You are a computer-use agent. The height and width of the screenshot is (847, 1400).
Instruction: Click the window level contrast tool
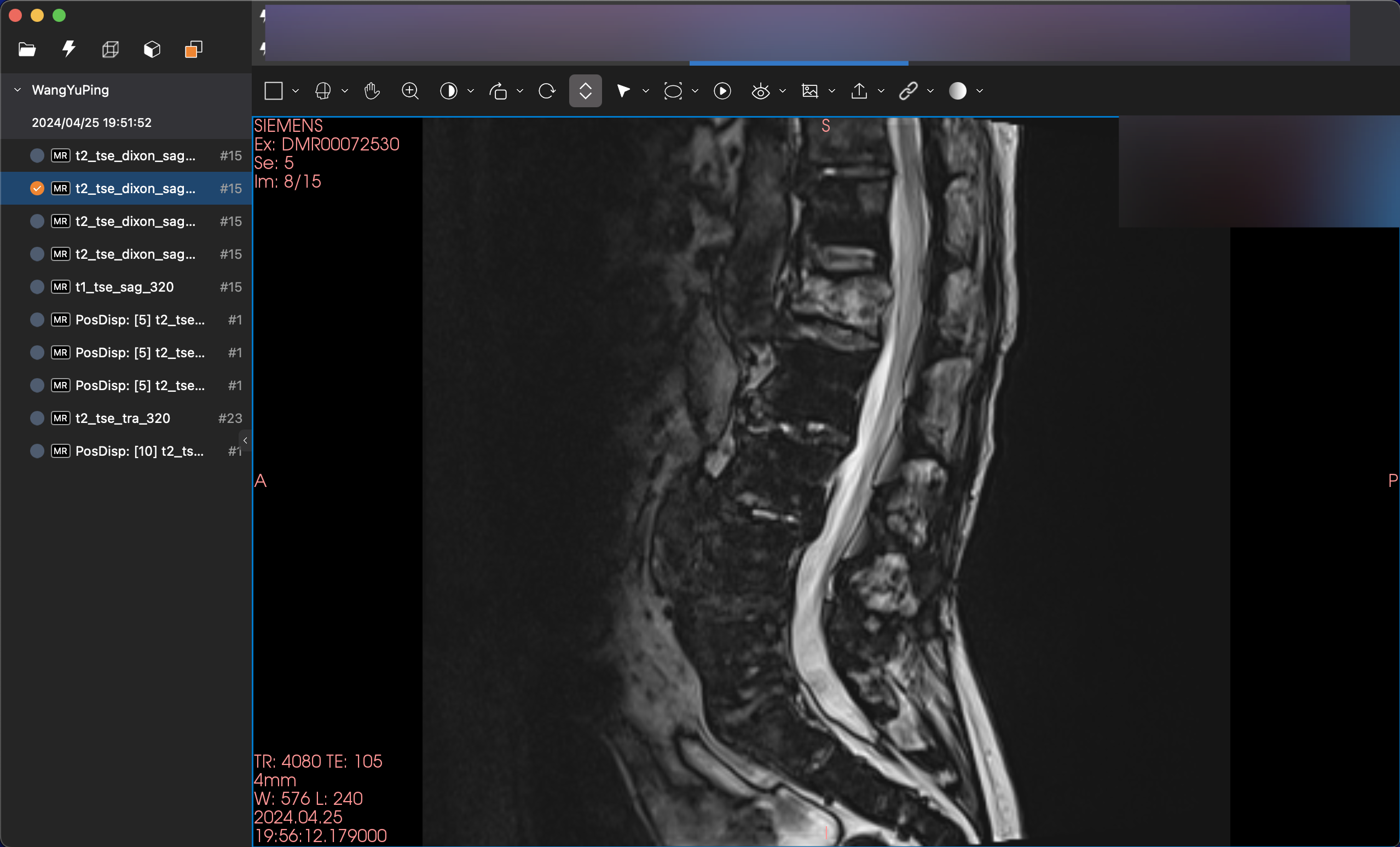(x=448, y=91)
